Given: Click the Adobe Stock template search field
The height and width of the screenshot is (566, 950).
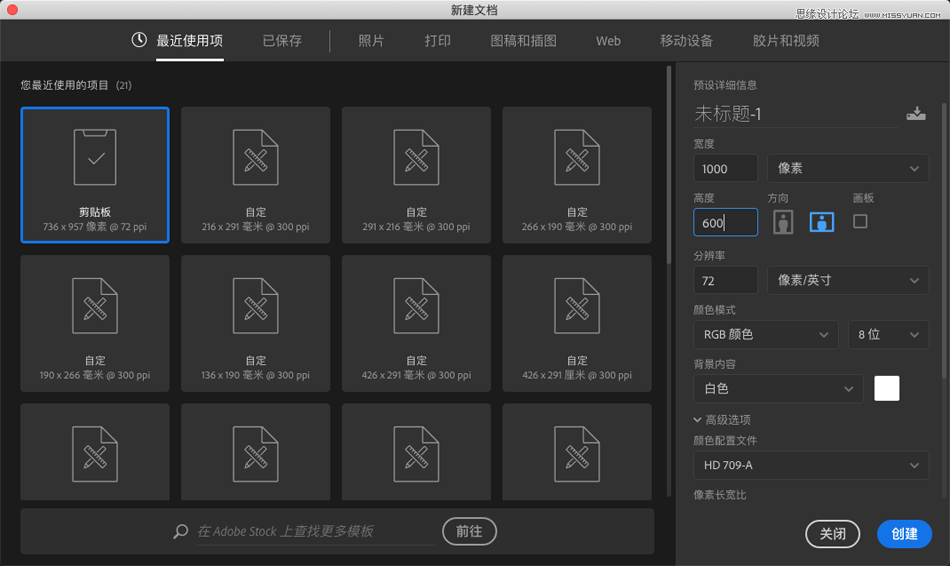Looking at the screenshot, I should click(x=315, y=531).
